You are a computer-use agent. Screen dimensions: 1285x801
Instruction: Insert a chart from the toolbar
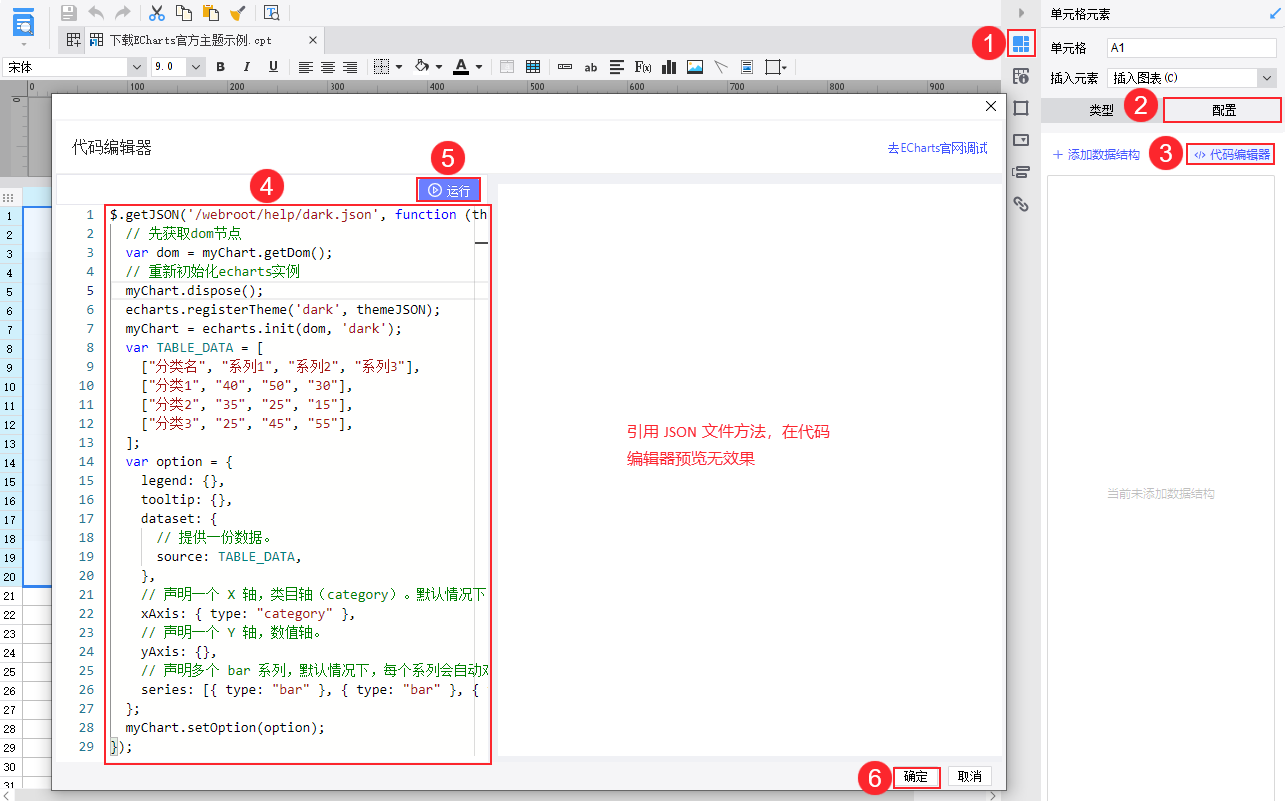[x=669, y=67]
